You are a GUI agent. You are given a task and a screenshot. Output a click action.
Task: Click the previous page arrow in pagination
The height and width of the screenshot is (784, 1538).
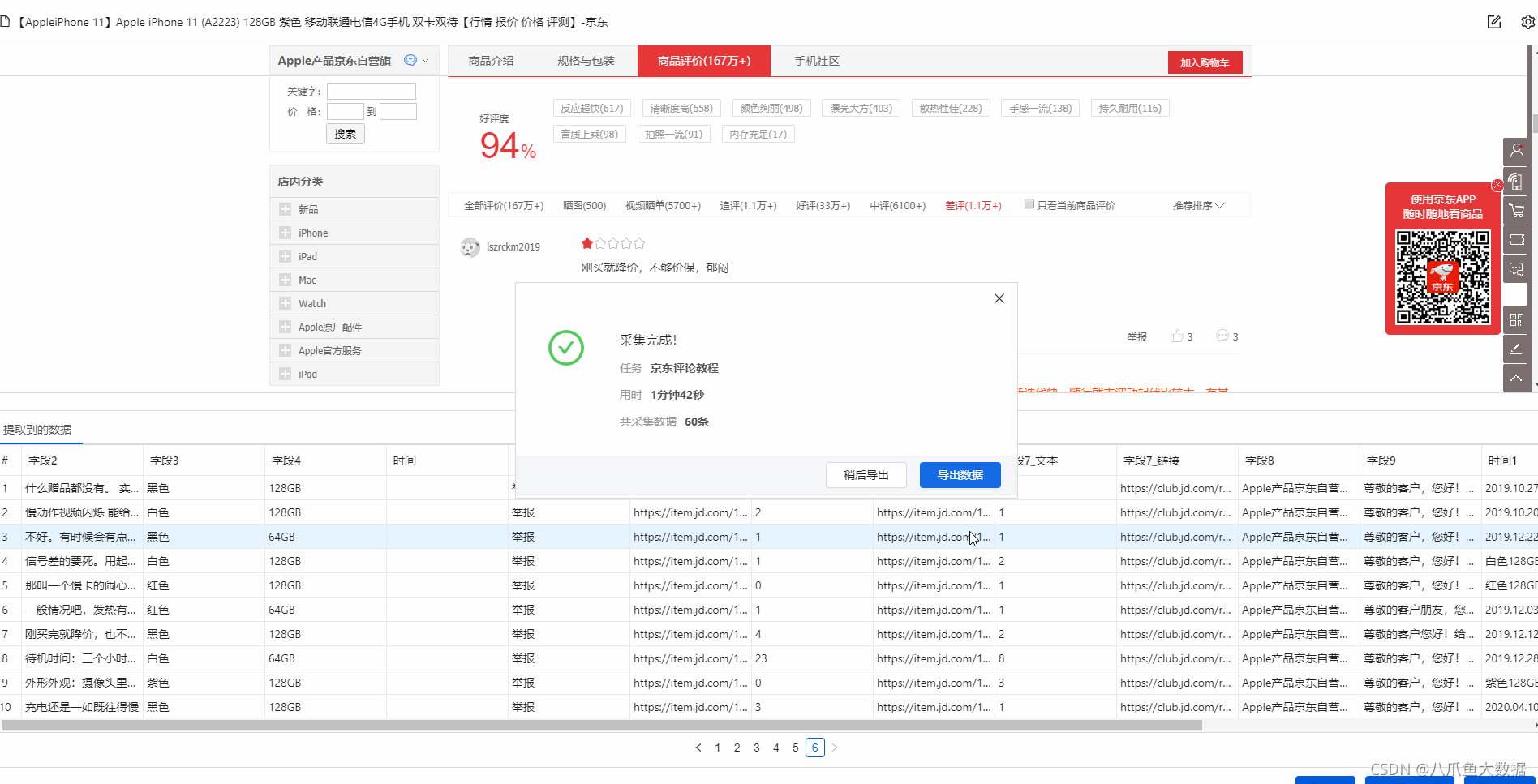click(698, 748)
